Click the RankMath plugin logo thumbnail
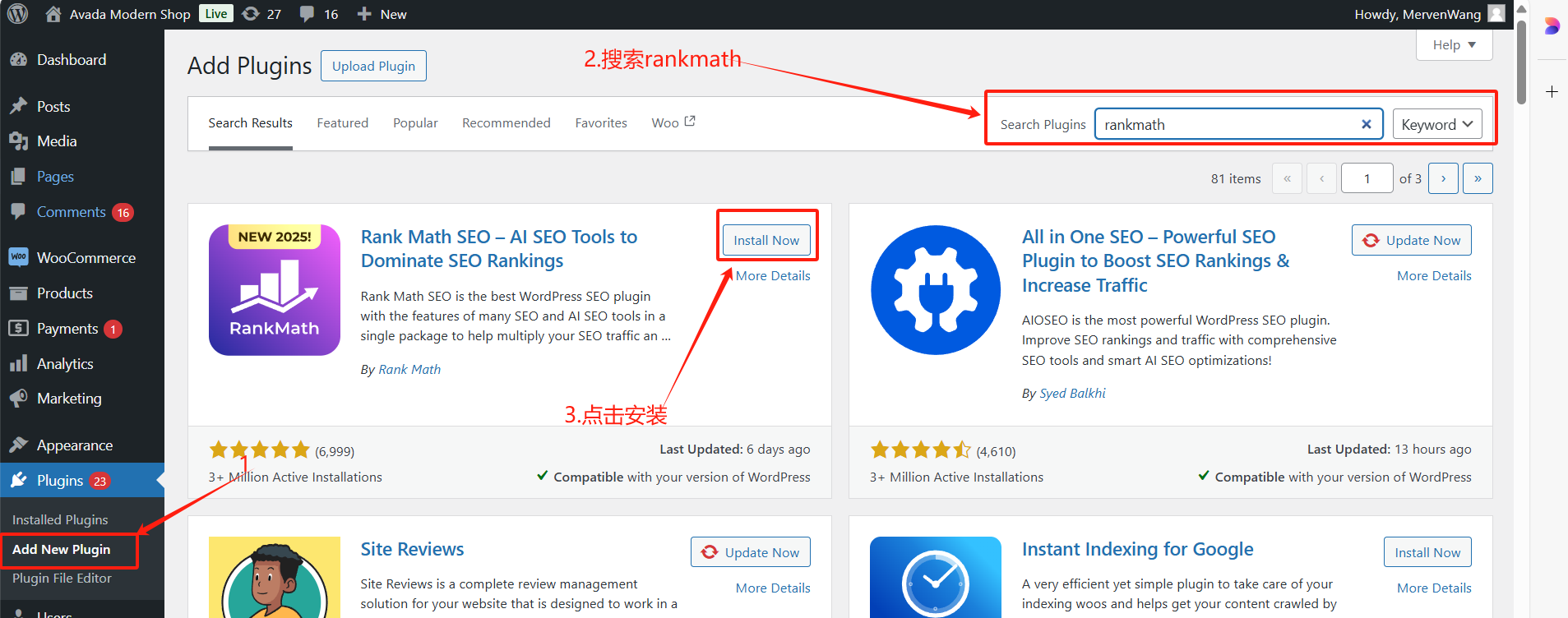Image resolution: width=1568 pixels, height=618 pixels. point(275,290)
